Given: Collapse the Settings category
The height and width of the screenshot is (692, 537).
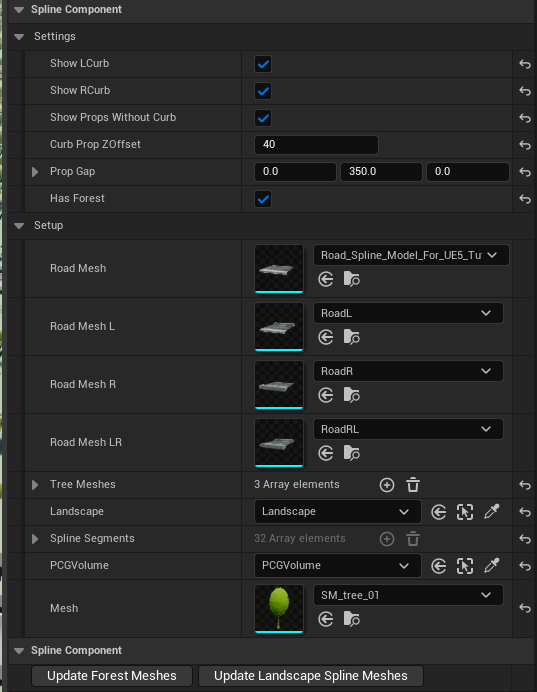Looking at the screenshot, I should (x=19, y=37).
